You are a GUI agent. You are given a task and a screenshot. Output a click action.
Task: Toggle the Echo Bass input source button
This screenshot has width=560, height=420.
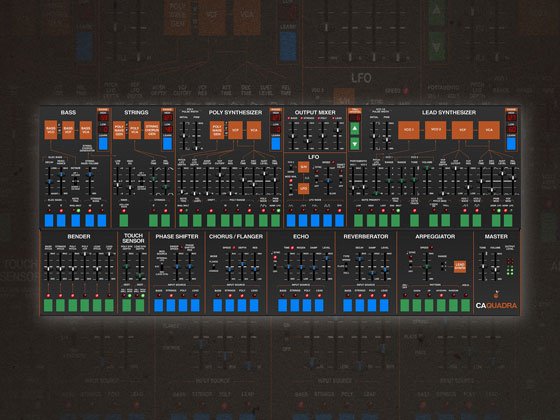tap(282, 306)
